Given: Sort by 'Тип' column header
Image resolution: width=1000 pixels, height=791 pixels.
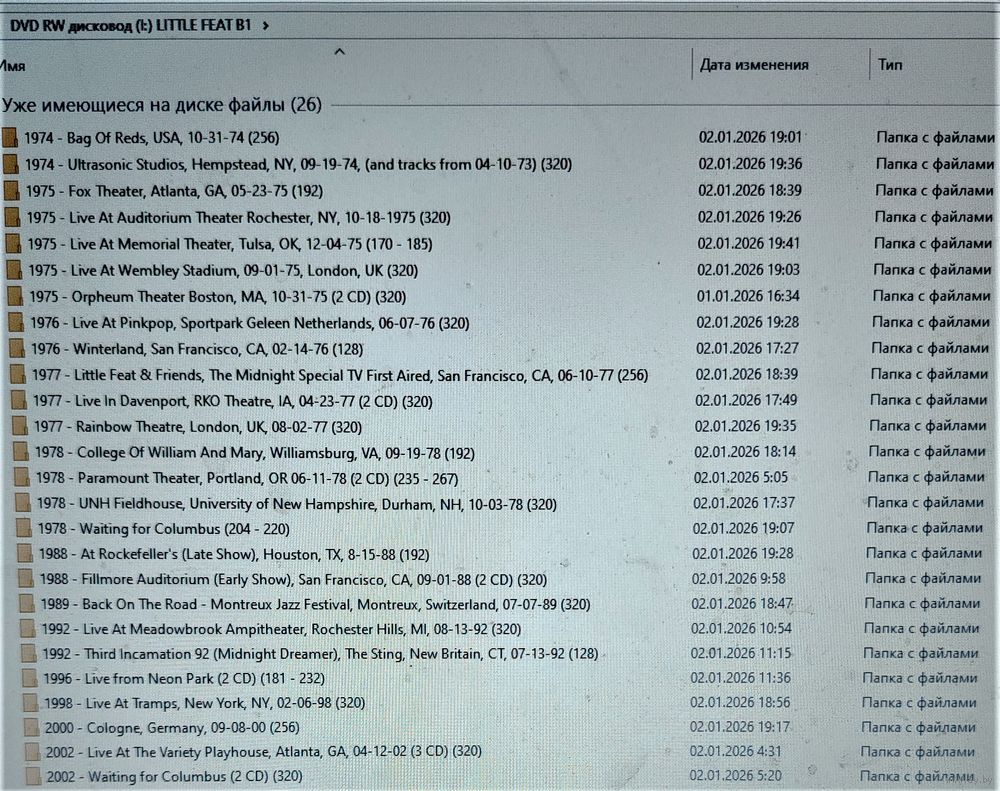Looking at the screenshot, I should (x=890, y=65).
